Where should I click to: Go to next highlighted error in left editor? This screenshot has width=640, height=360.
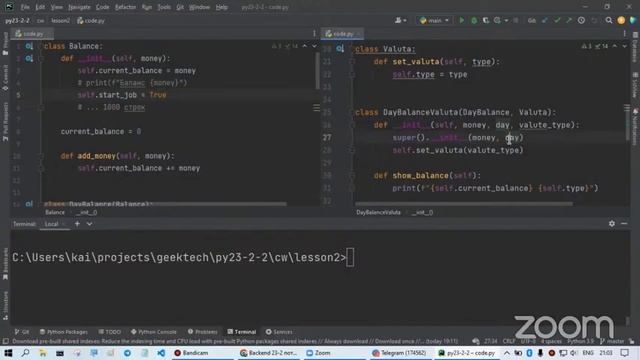tap(314, 46)
